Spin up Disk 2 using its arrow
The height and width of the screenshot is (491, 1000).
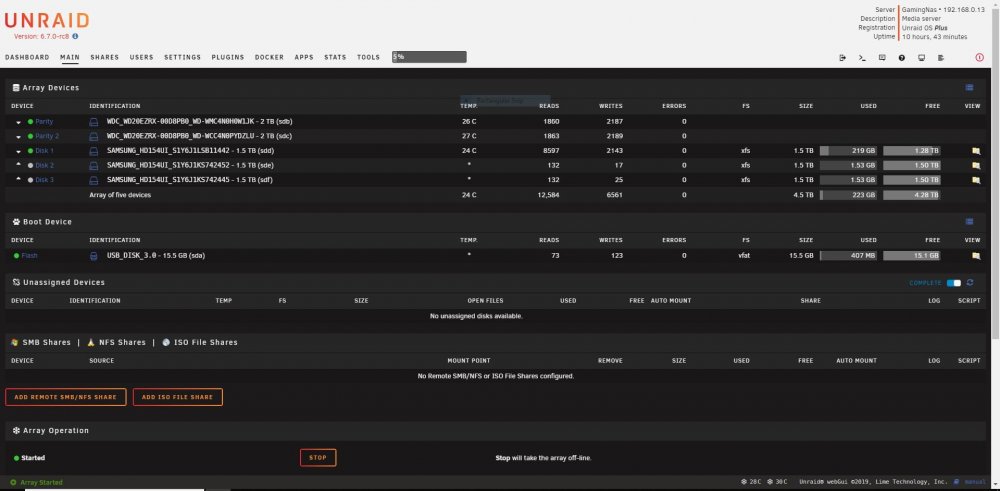18,165
